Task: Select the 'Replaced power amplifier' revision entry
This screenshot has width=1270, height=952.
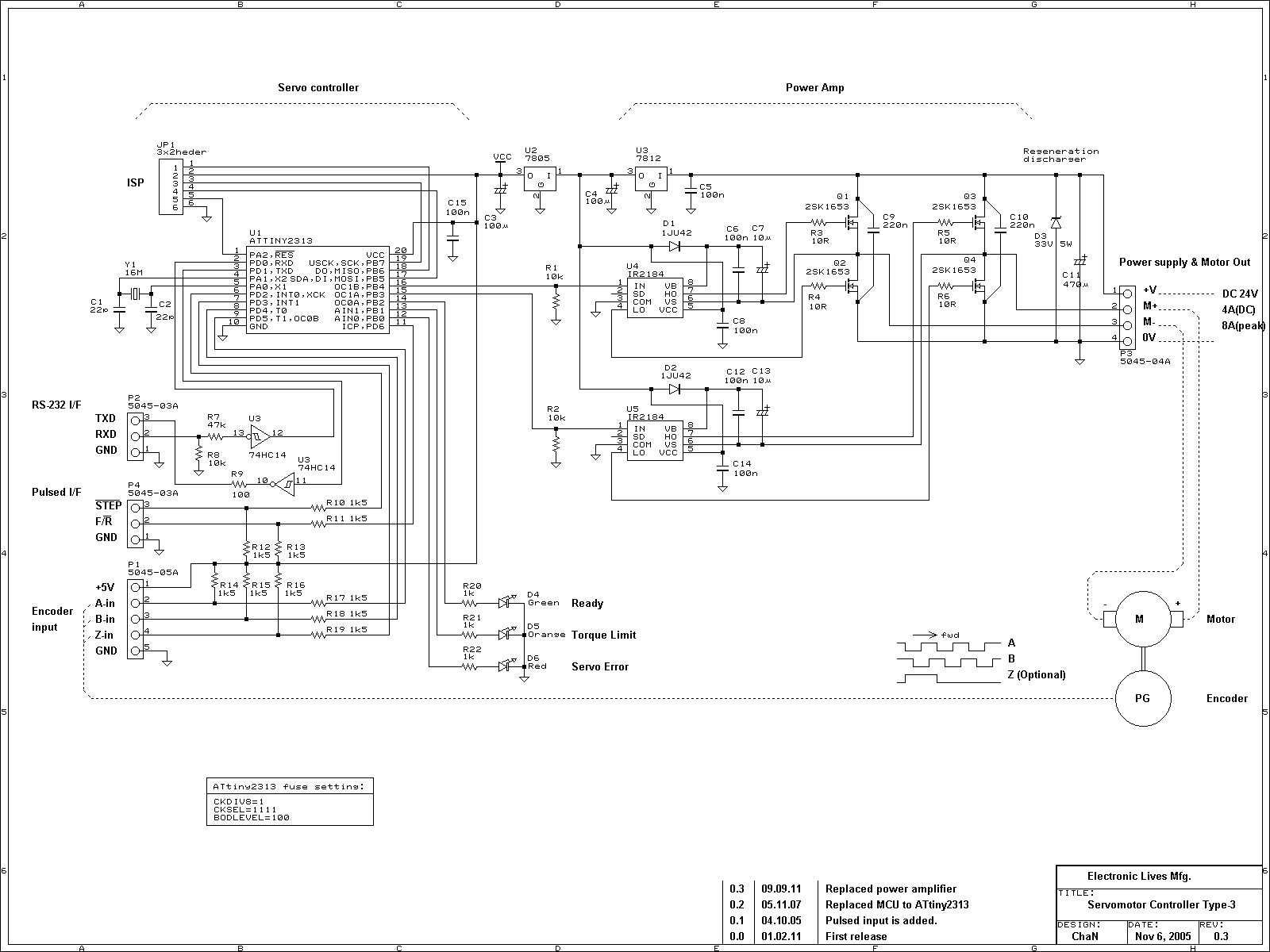Action: click(891, 889)
